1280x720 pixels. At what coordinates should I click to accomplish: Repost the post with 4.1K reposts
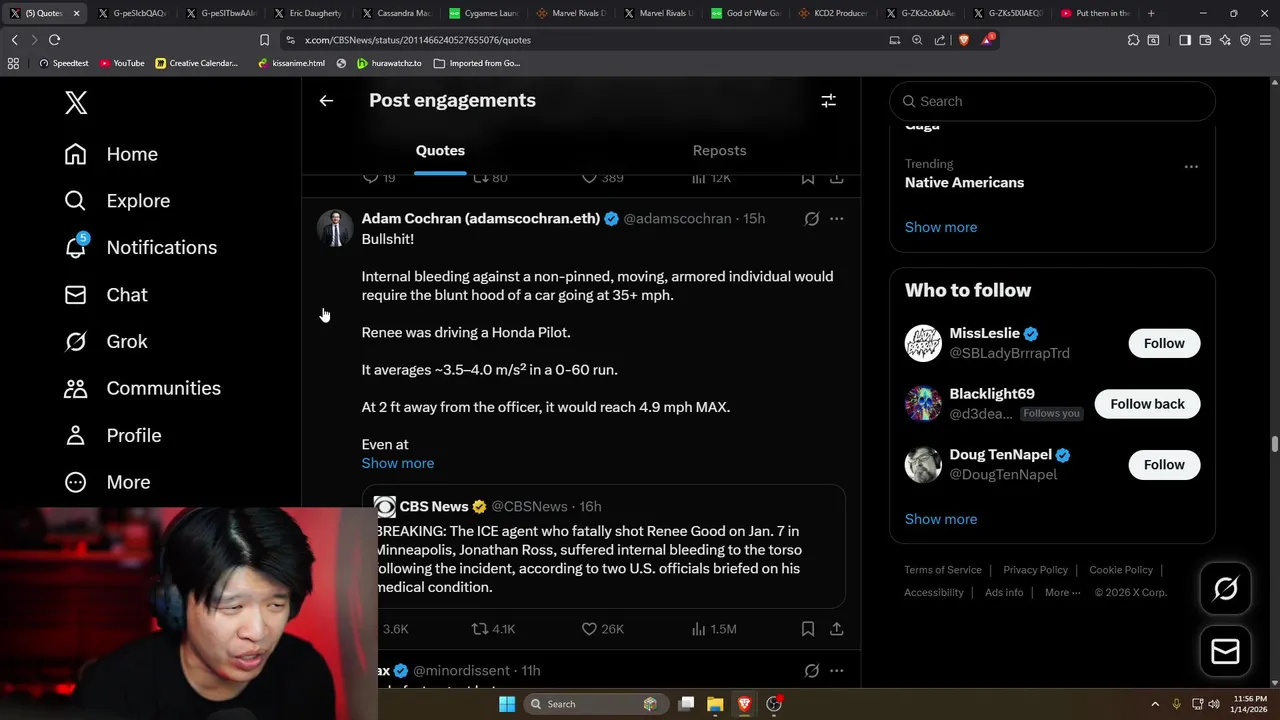coord(492,629)
